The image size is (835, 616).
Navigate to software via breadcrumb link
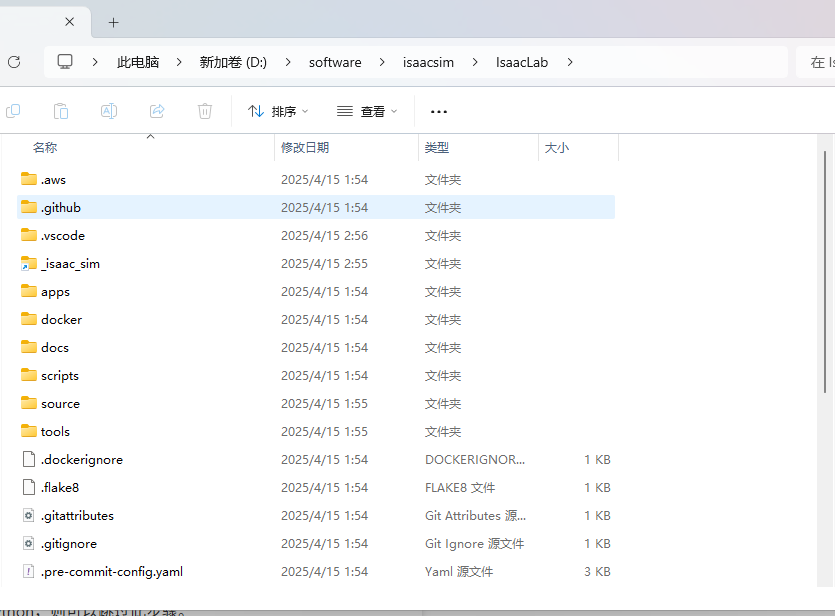(335, 61)
